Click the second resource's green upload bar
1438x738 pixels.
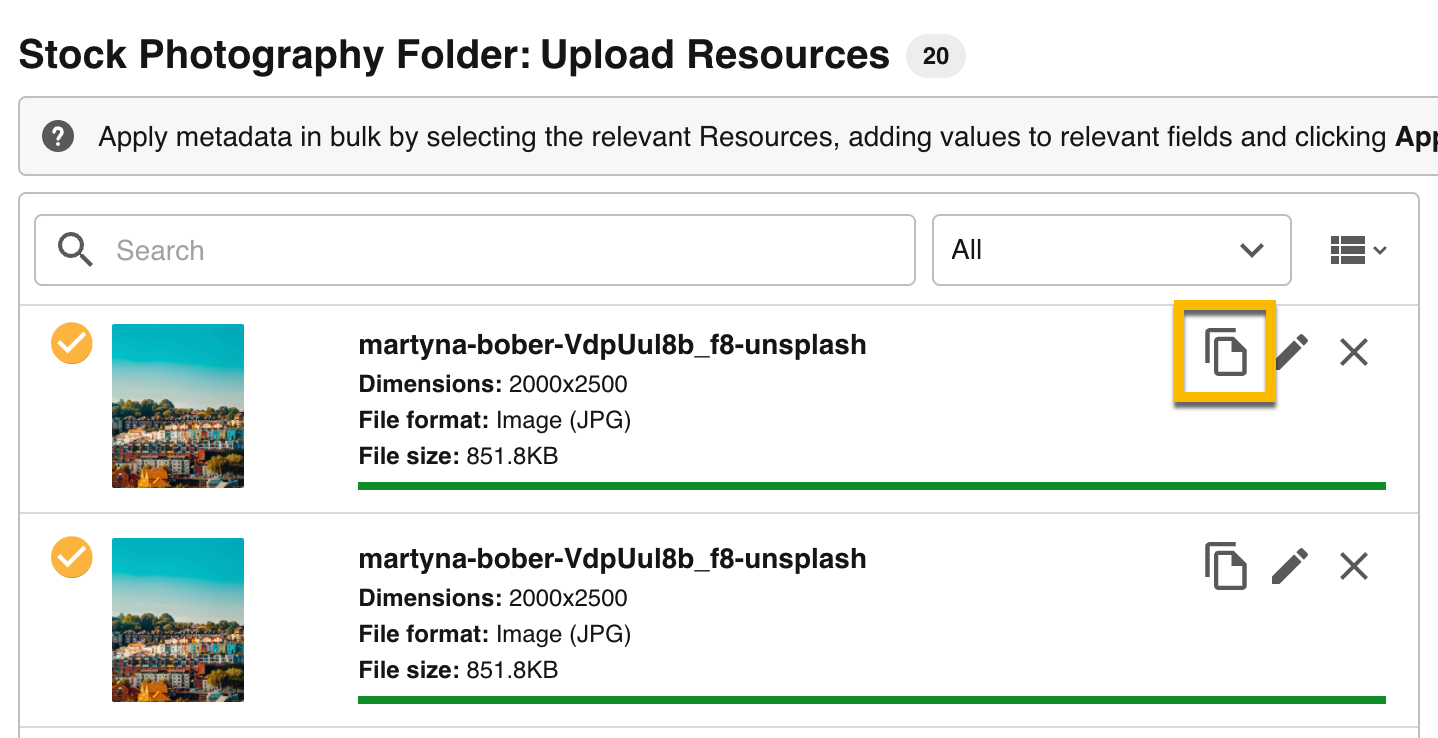point(871,700)
